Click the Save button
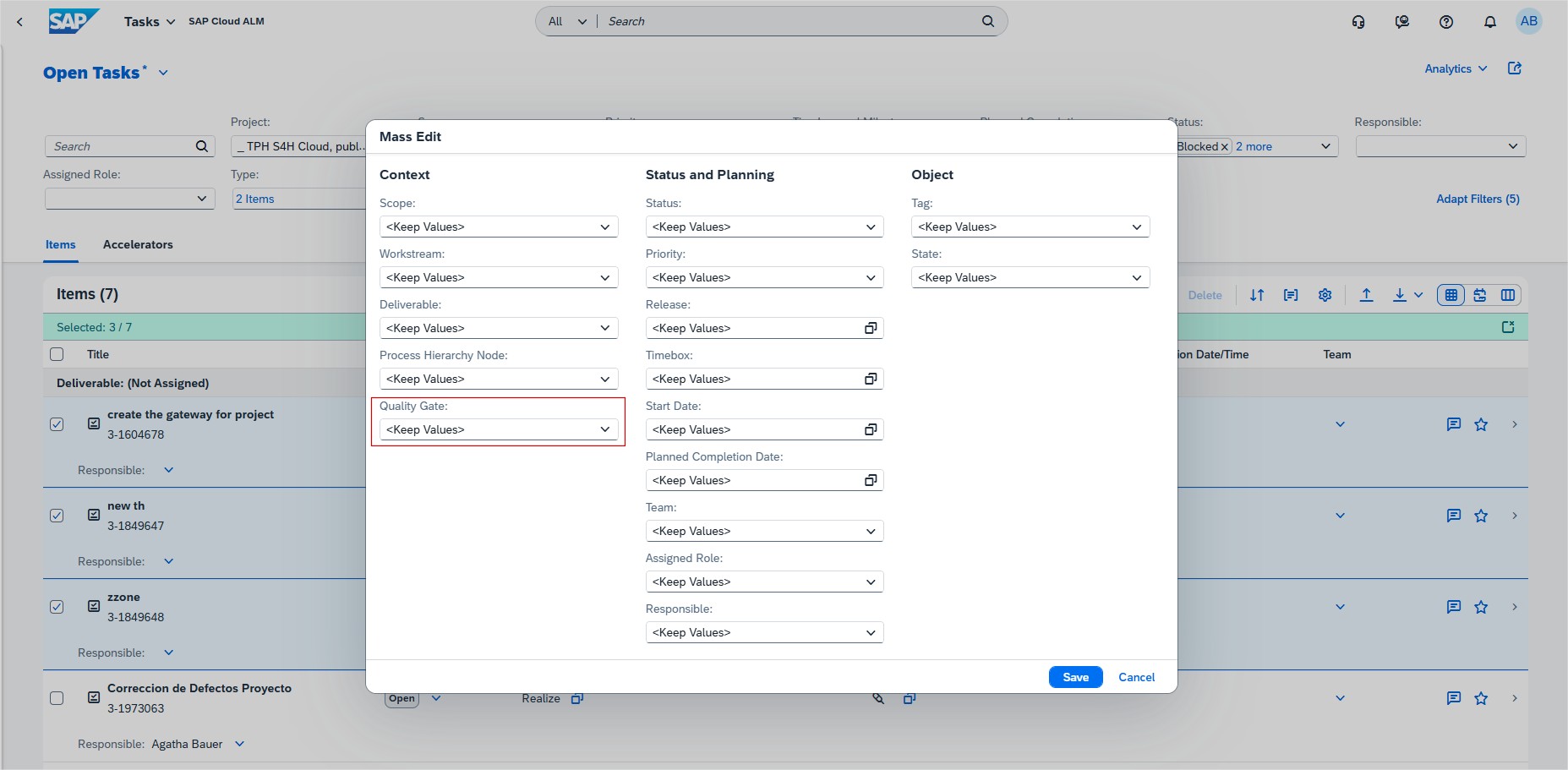The width and height of the screenshot is (1568, 770). 1075,677
